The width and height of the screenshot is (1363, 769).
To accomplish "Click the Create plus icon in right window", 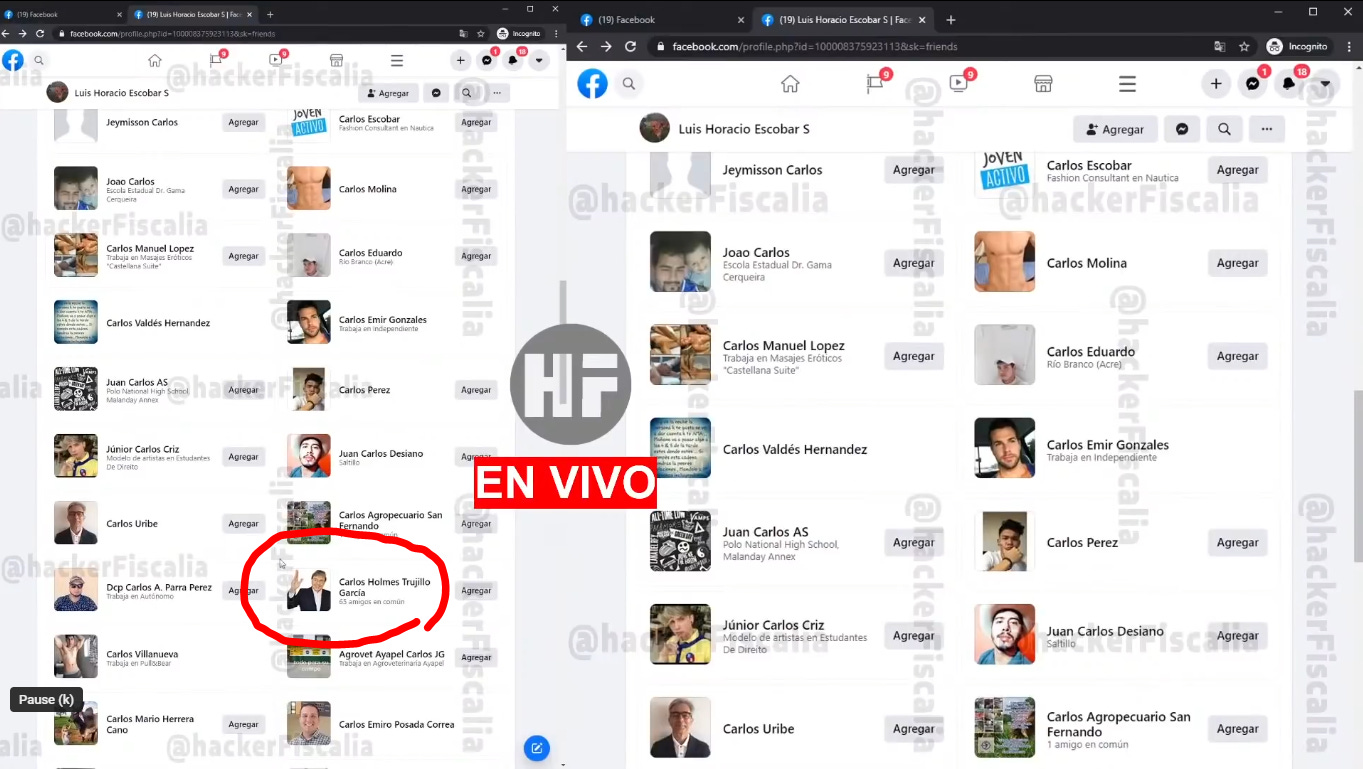I will 1216,84.
